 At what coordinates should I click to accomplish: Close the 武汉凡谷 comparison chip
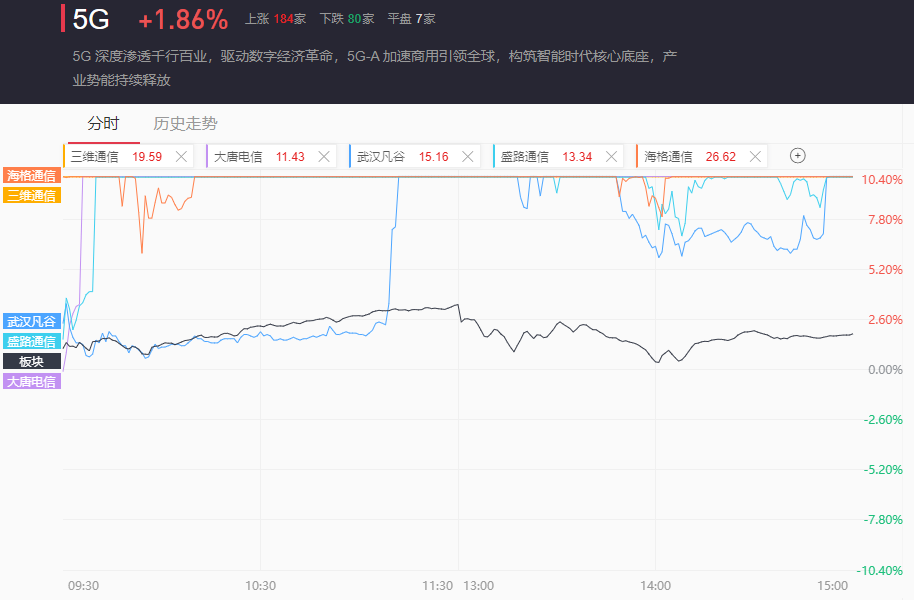pyautogui.click(x=468, y=156)
